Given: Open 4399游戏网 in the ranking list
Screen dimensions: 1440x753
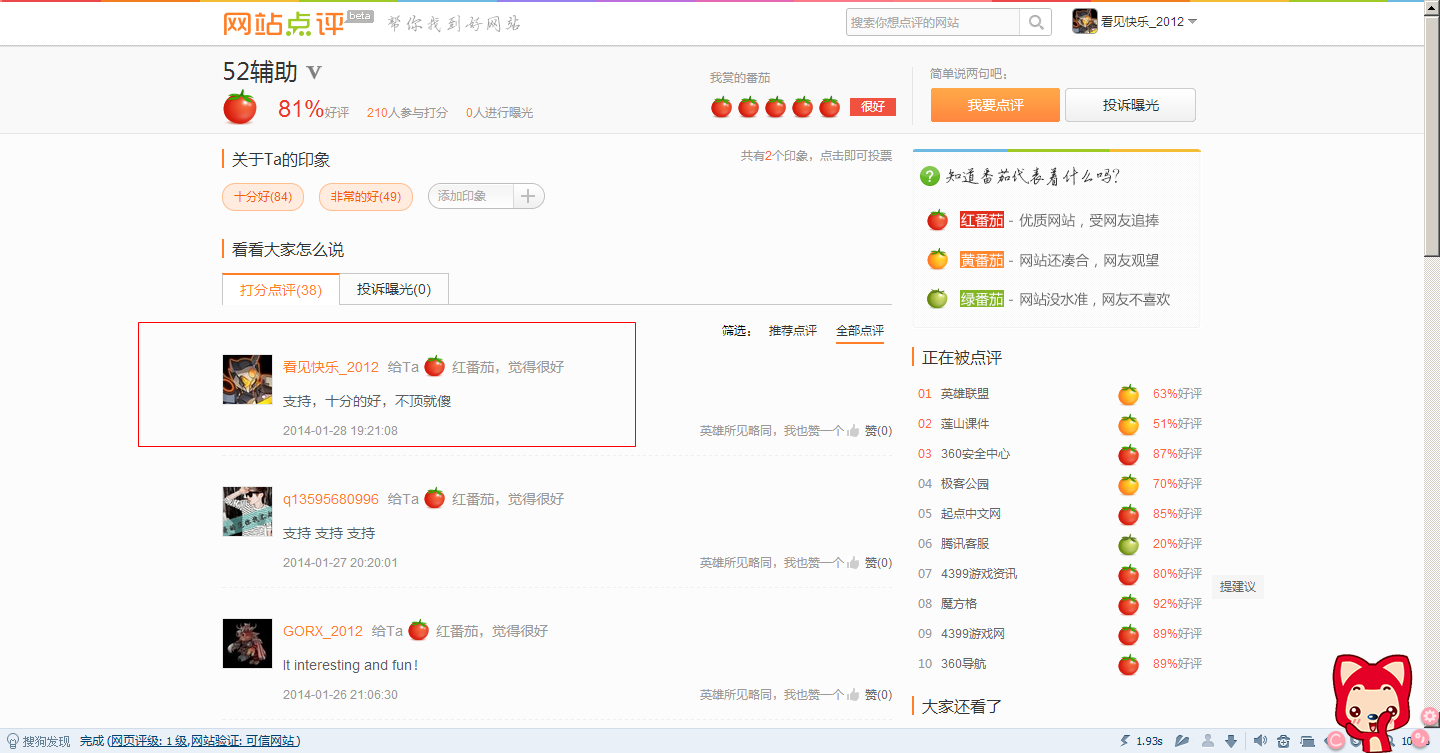Looking at the screenshot, I should click(x=973, y=634).
